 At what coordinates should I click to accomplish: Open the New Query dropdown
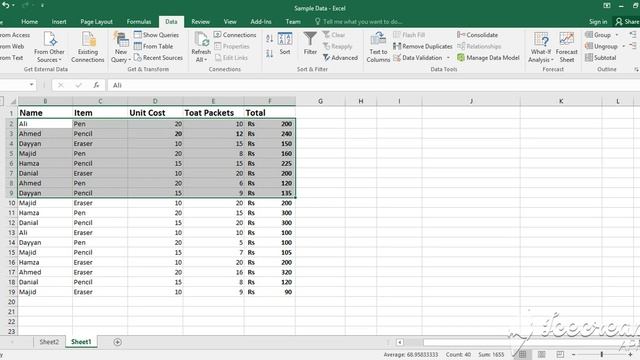coord(121,47)
